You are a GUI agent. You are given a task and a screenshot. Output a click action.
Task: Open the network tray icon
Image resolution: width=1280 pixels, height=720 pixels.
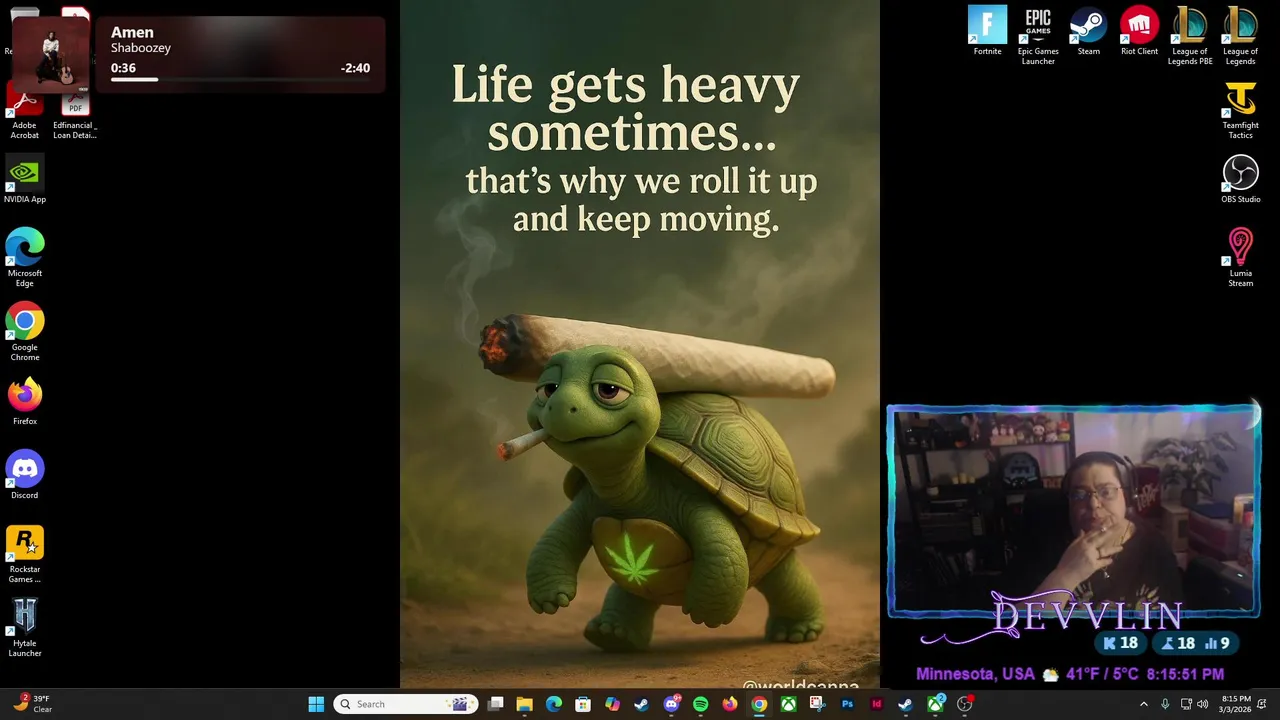1186,704
